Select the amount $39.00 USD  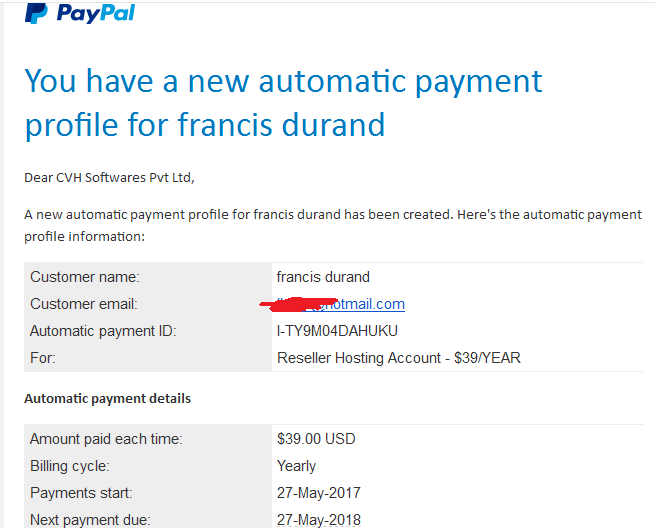316,439
